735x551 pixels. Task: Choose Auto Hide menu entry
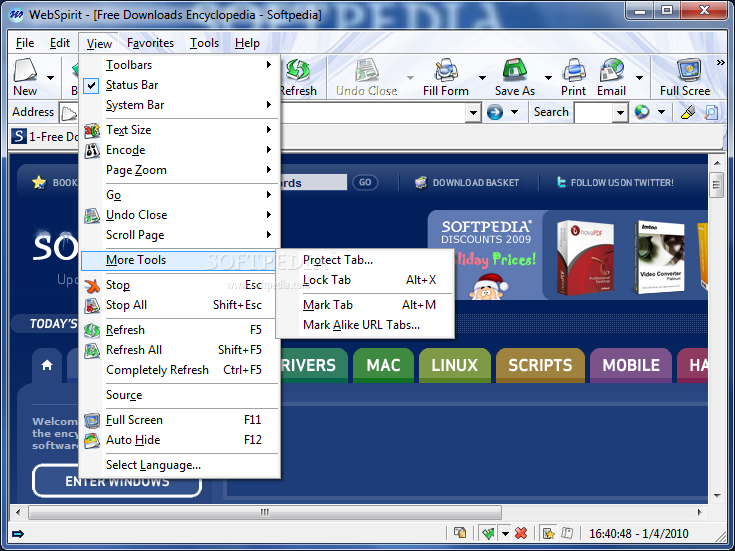pyautogui.click(x=180, y=440)
